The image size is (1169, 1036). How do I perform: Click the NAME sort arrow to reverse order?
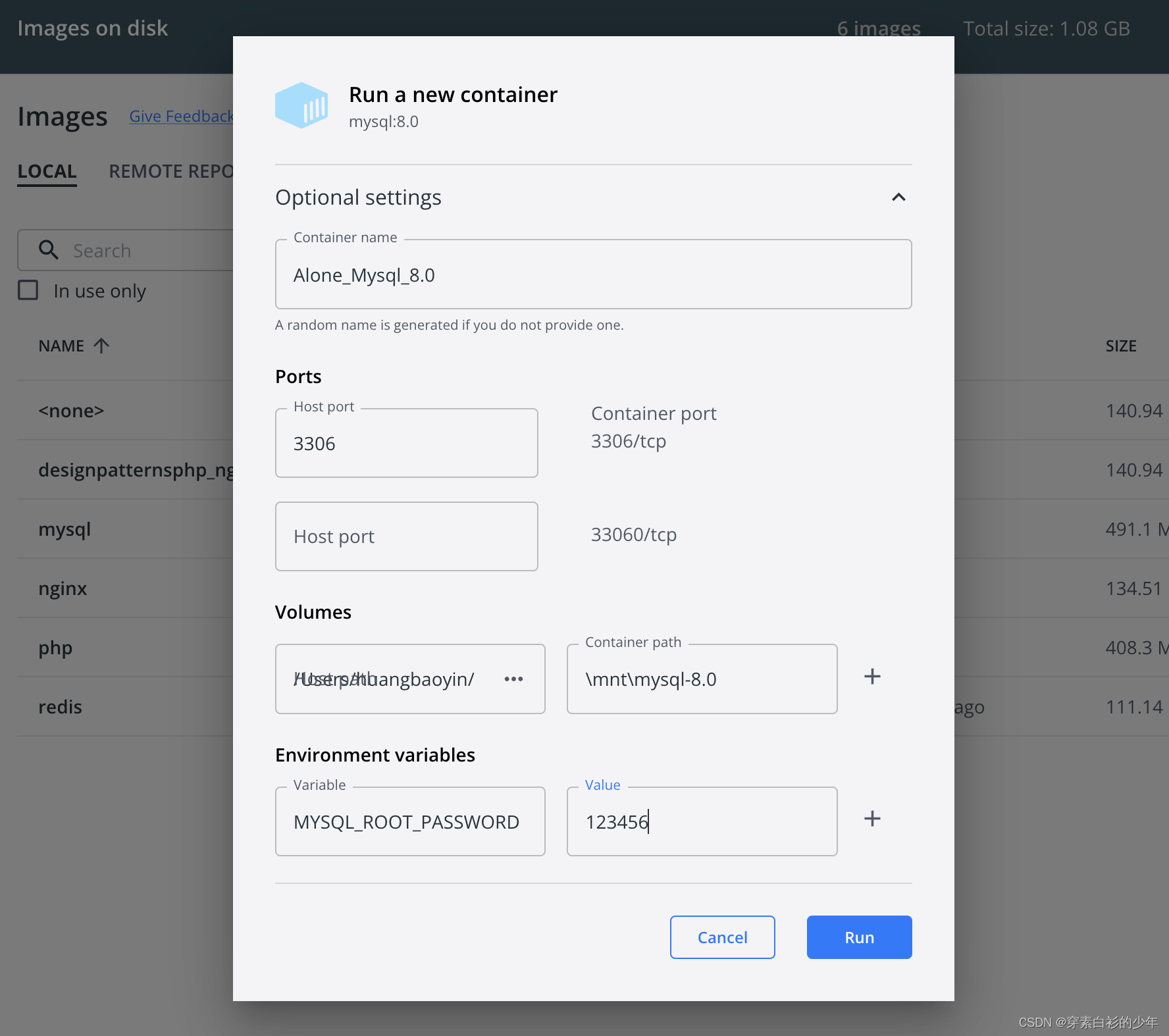(101, 345)
